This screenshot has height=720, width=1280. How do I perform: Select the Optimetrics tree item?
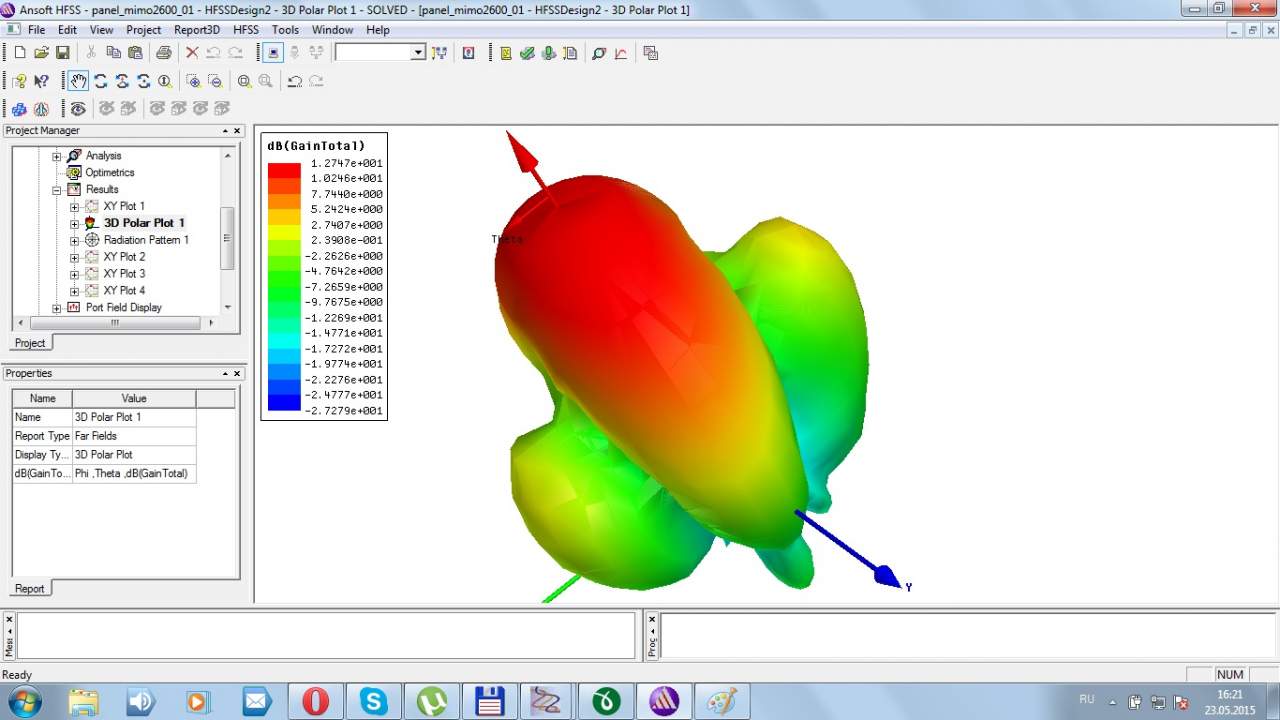click(x=109, y=173)
